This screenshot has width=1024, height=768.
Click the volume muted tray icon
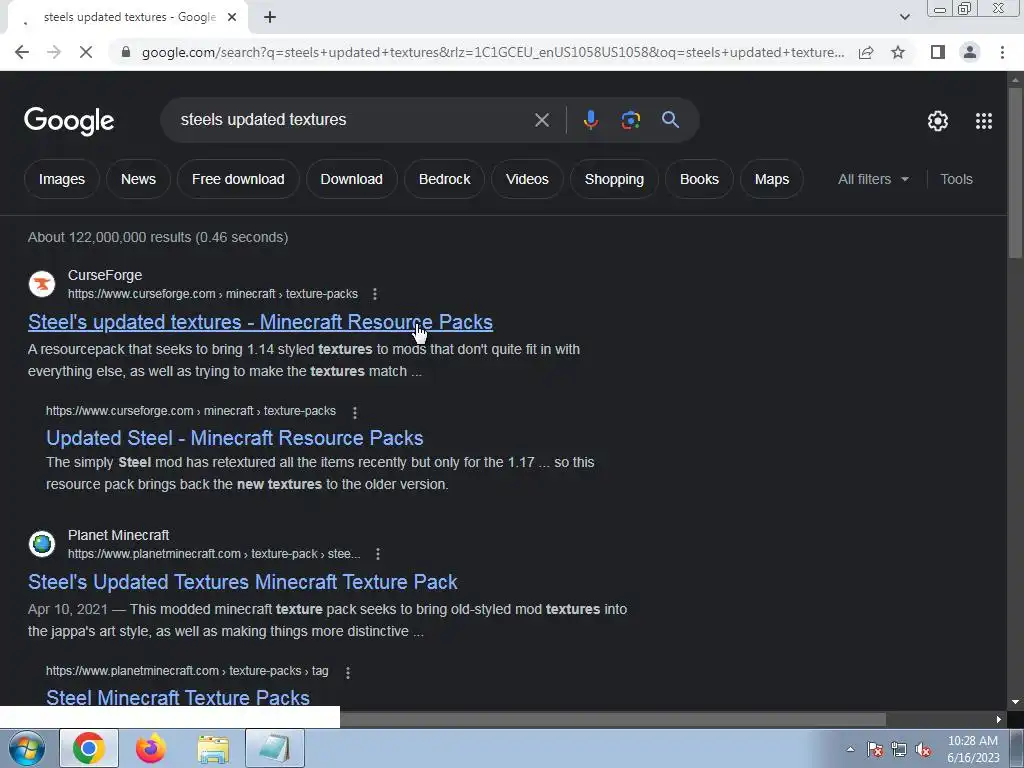[x=923, y=750]
